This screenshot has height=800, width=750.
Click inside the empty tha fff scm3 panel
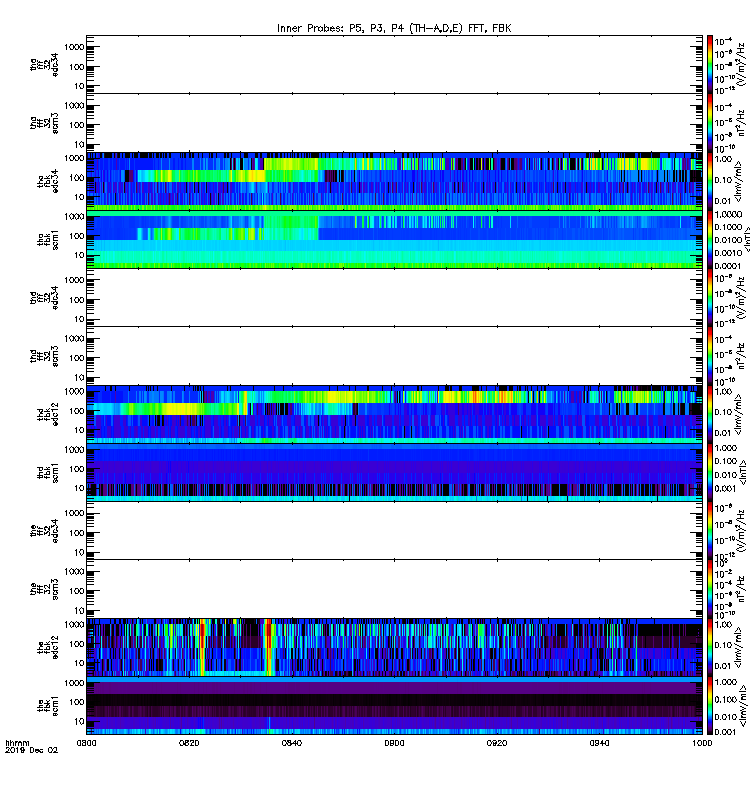394,123
